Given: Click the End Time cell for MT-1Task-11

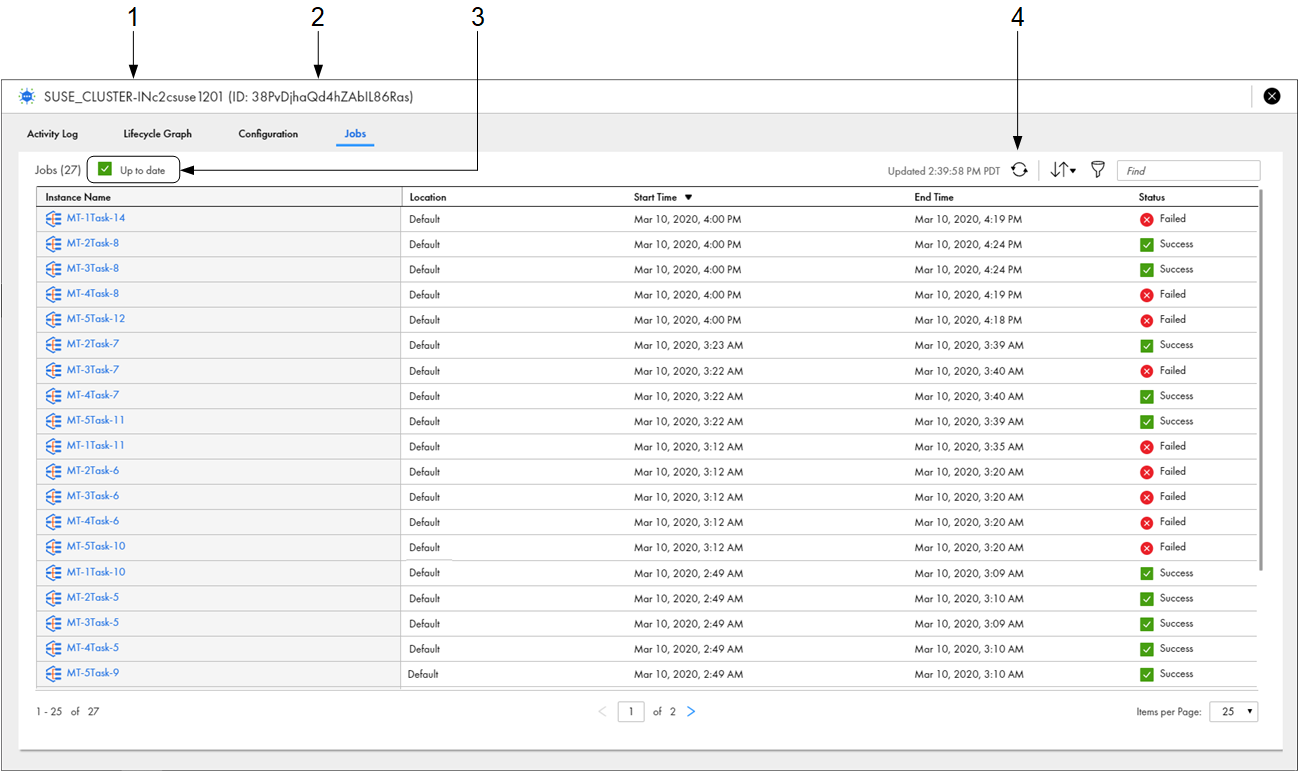Looking at the screenshot, I should point(968,447).
